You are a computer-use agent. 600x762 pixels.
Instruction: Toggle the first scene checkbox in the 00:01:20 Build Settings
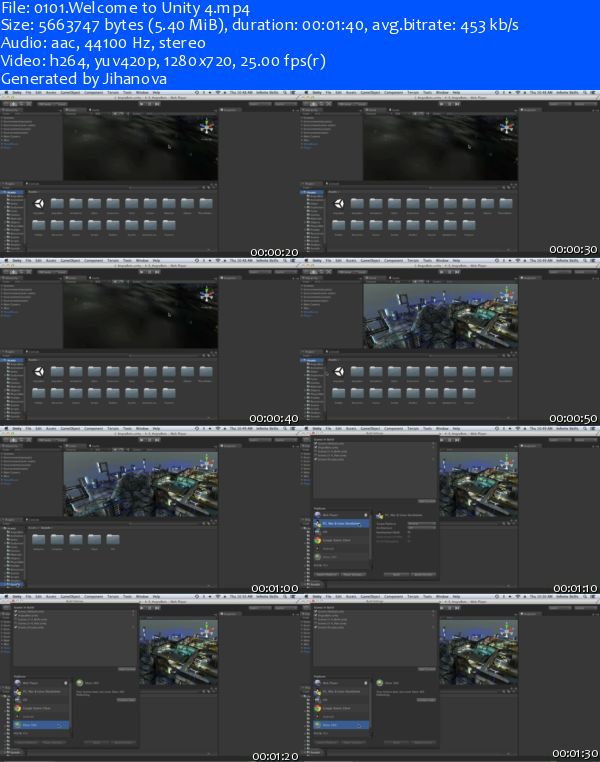(16, 611)
